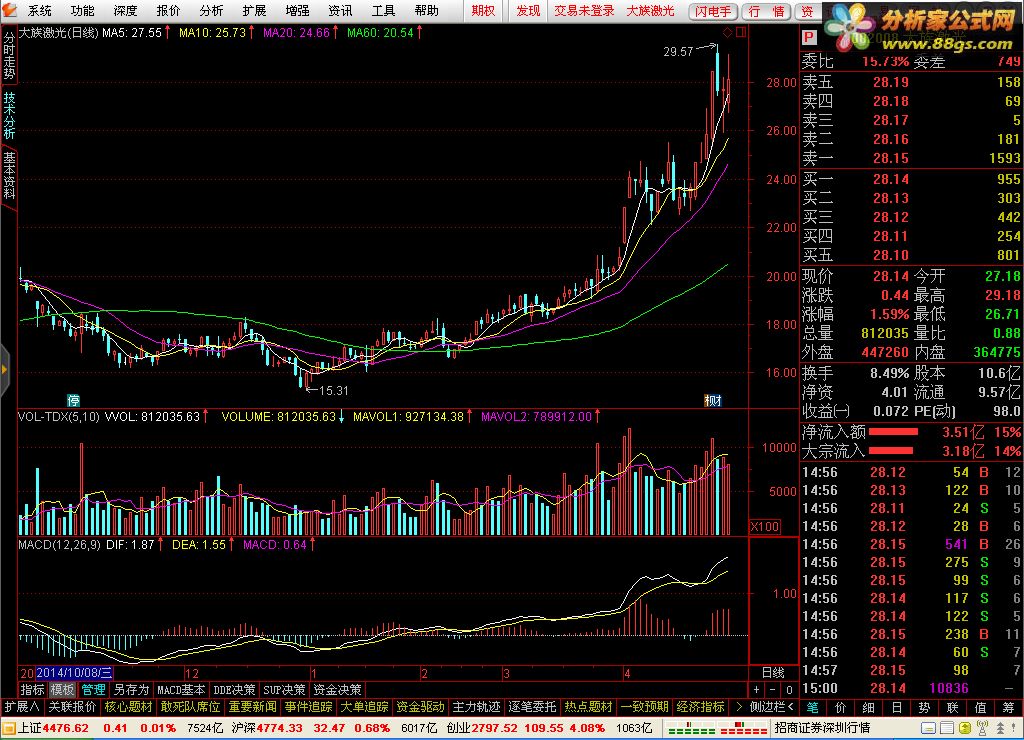Select the 价 tab in side panel
Image resolution: width=1024 pixels, height=740 pixels.
pyautogui.click(x=841, y=707)
